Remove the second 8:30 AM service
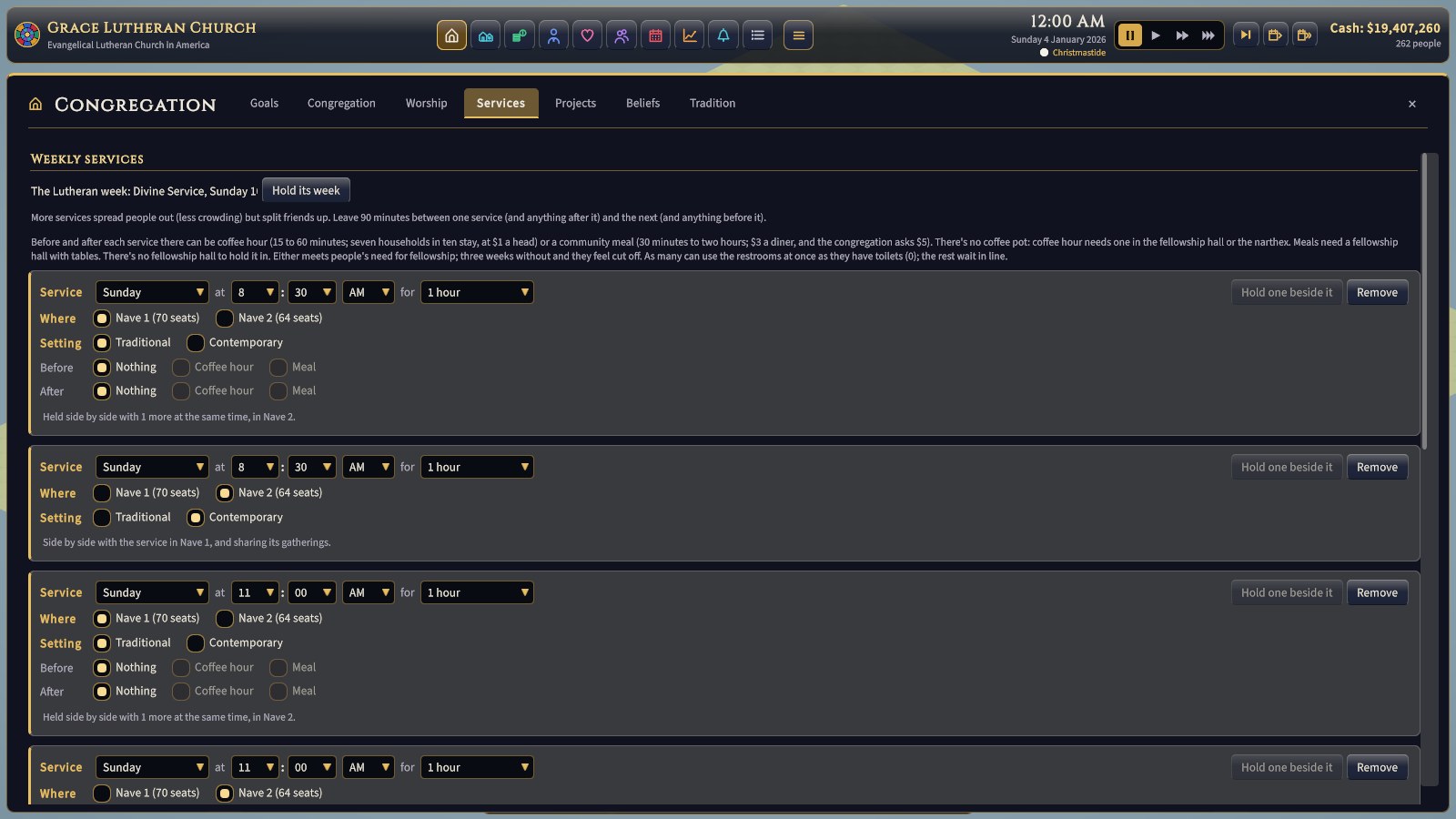 [x=1377, y=467]
